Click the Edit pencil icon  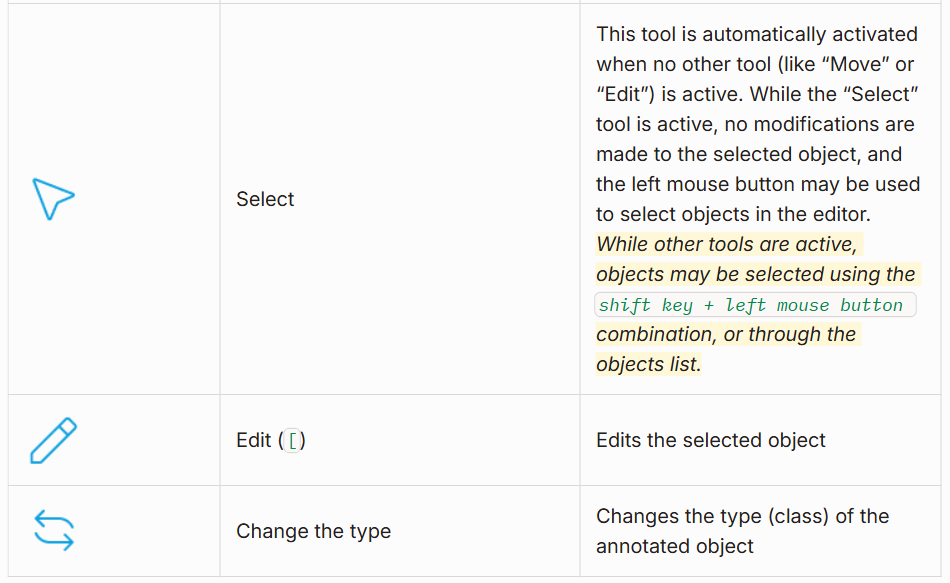coord(53,440)
